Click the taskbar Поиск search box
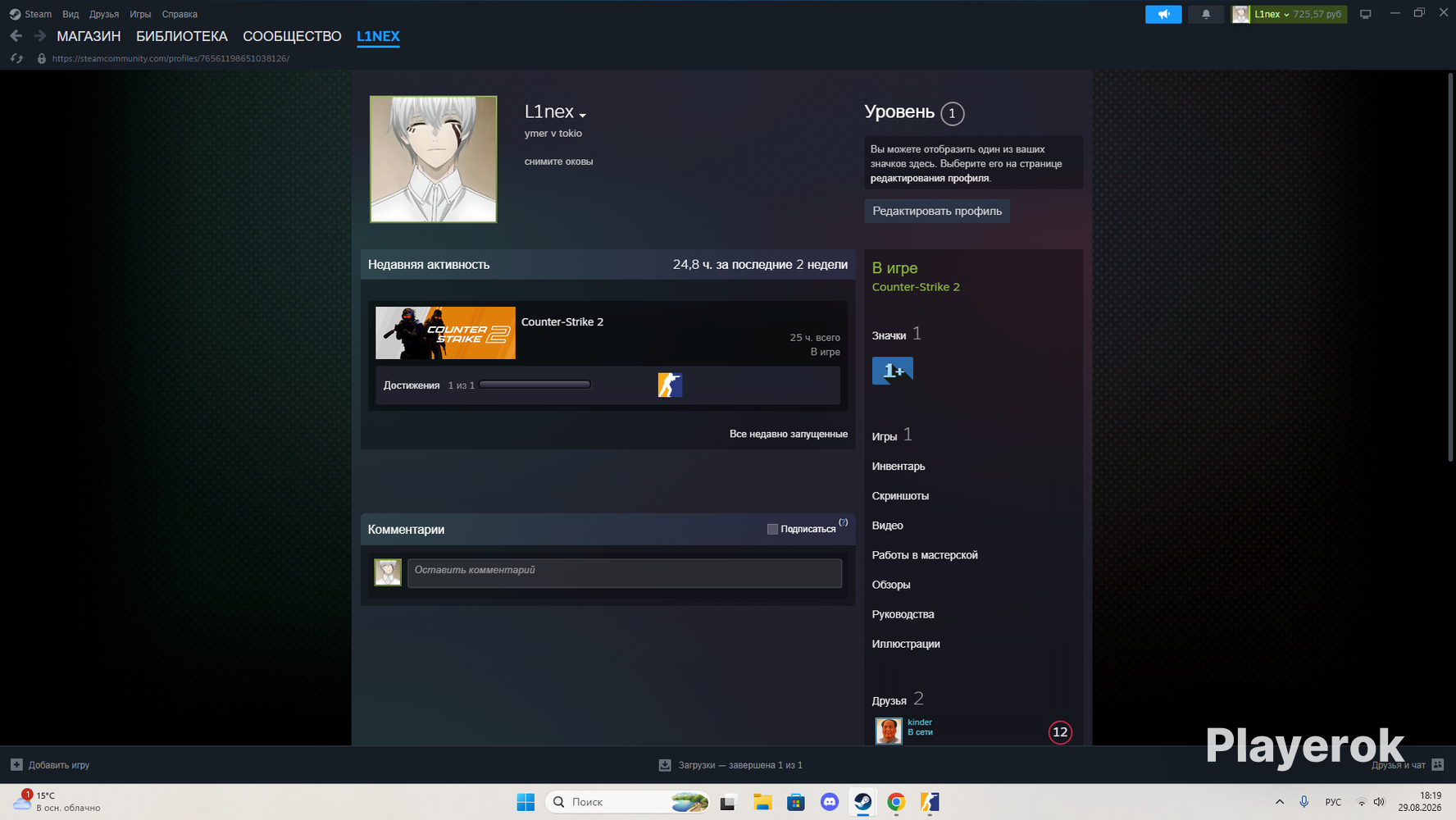The width and height of the screenshot is (1456, 820). 627,802
